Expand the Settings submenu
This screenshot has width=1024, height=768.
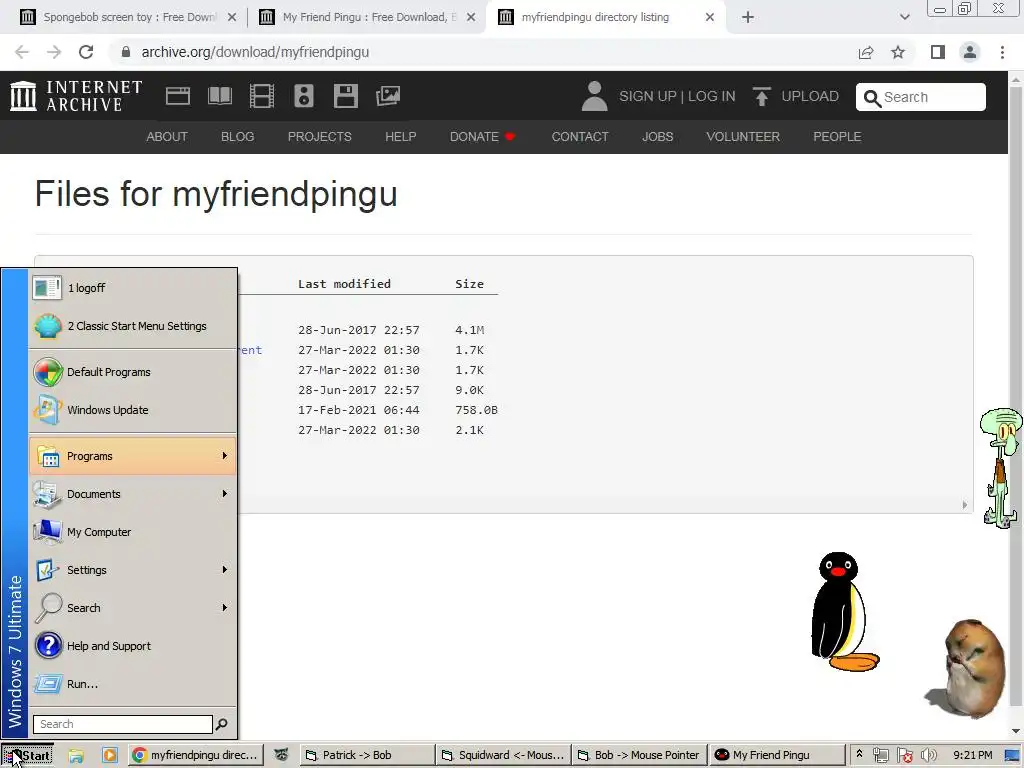click(133, 569)
